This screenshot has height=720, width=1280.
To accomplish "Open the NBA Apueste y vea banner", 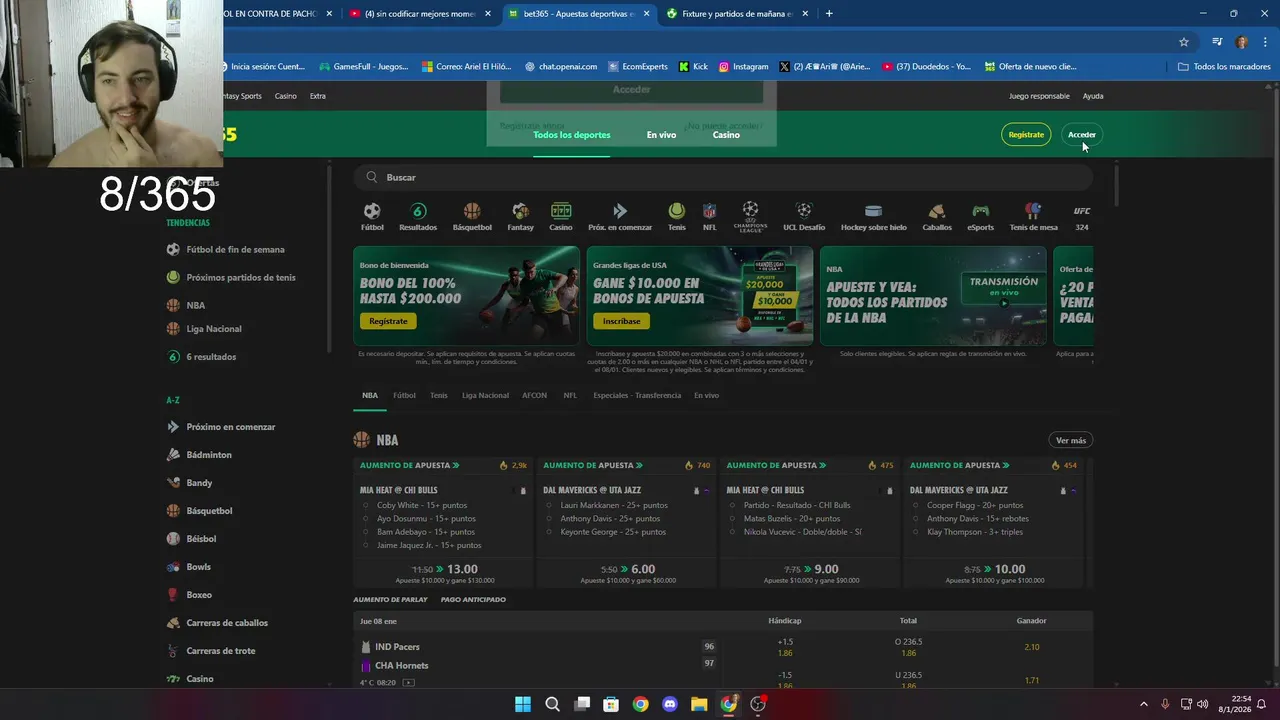I will point(933,296).
